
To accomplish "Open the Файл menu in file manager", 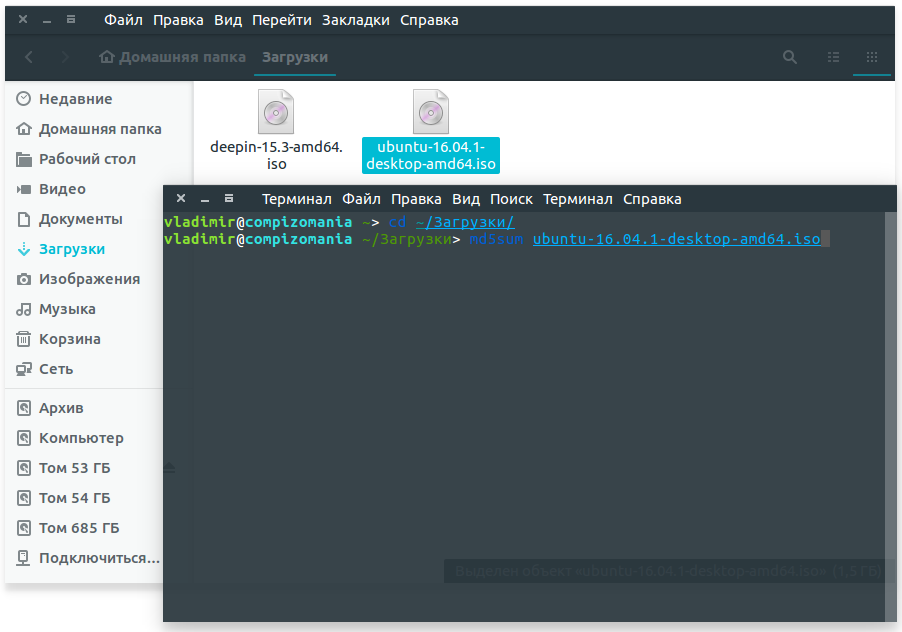I will pos(123,20).
